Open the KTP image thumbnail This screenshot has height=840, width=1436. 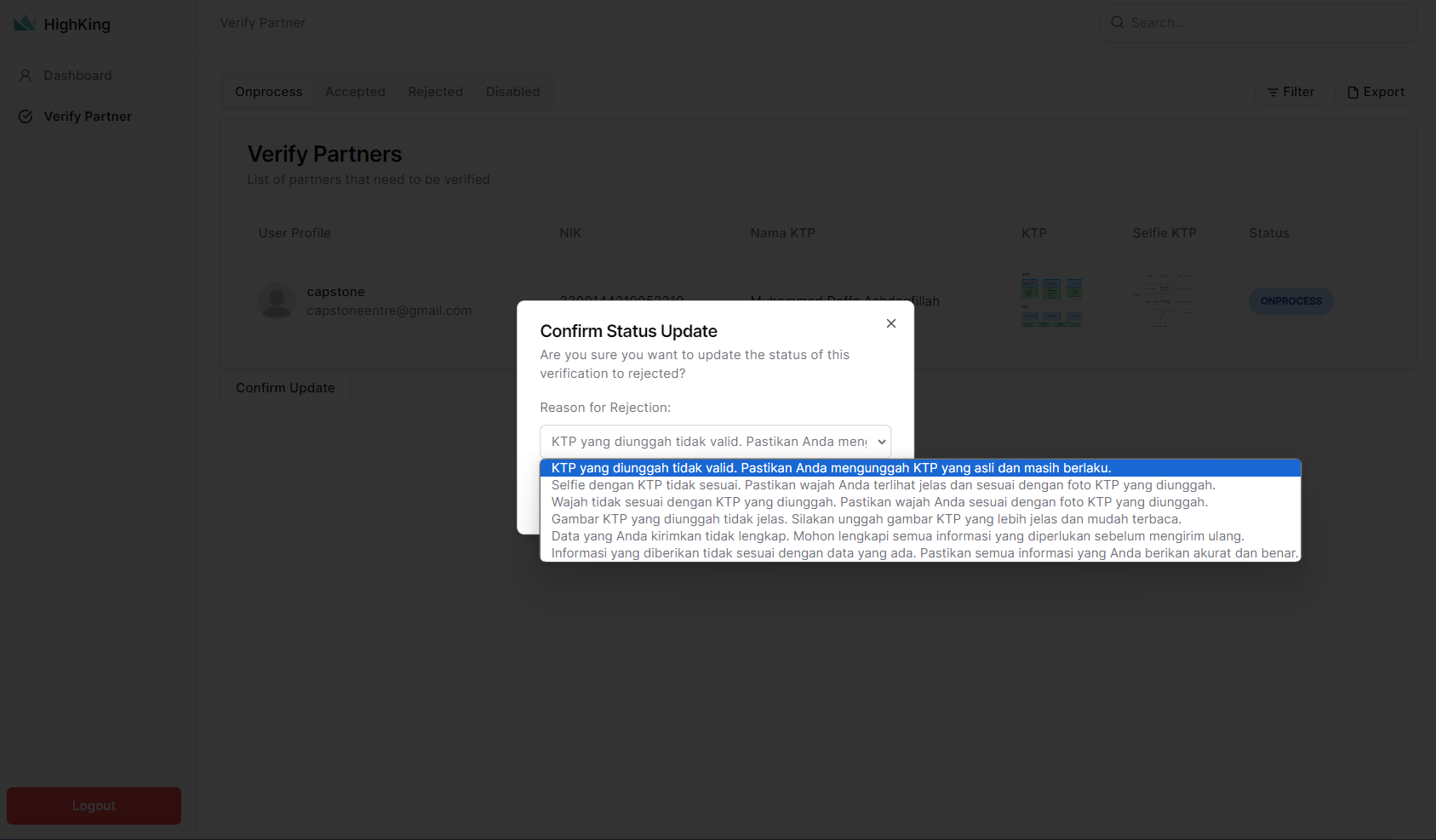click(x=1051, y=300)
